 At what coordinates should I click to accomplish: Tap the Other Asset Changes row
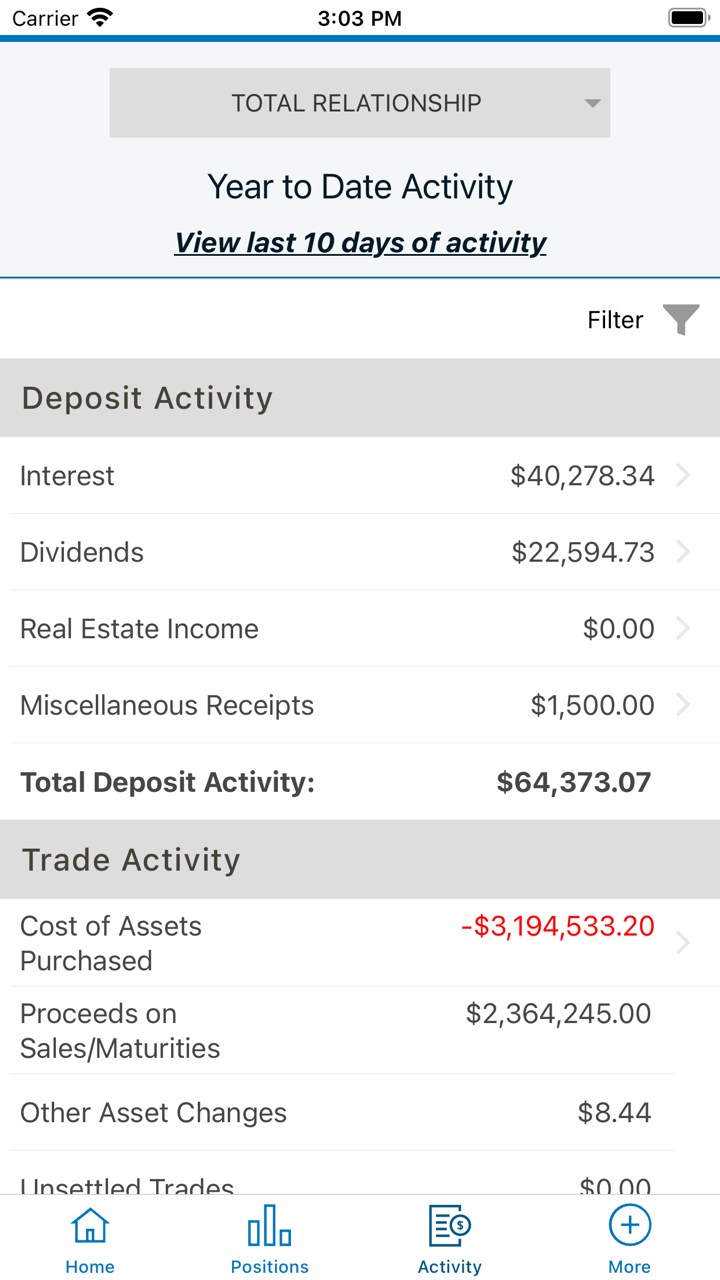pyautogui.click(x=340, y=1113)
